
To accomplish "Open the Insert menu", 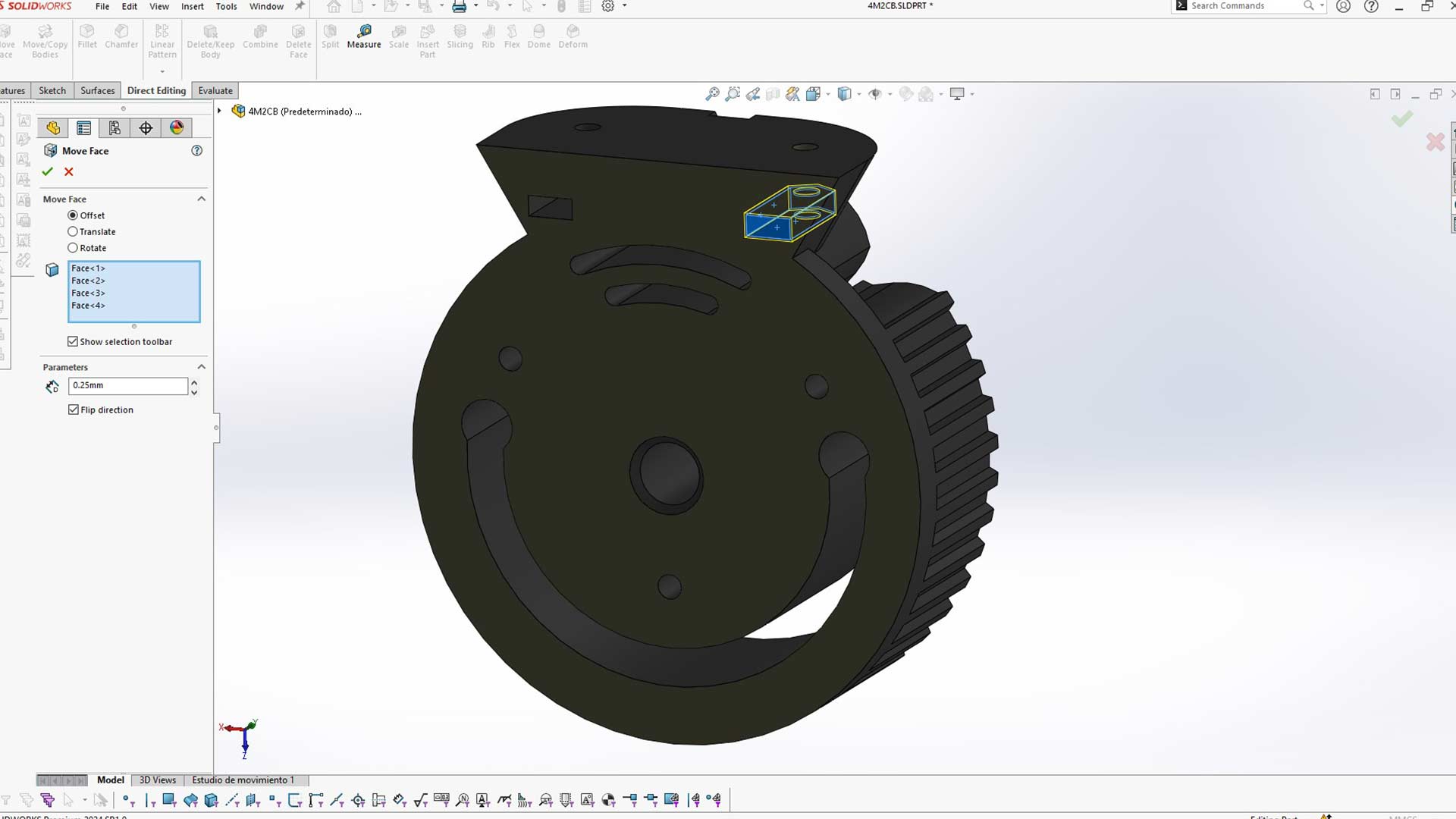I will 193,6.
